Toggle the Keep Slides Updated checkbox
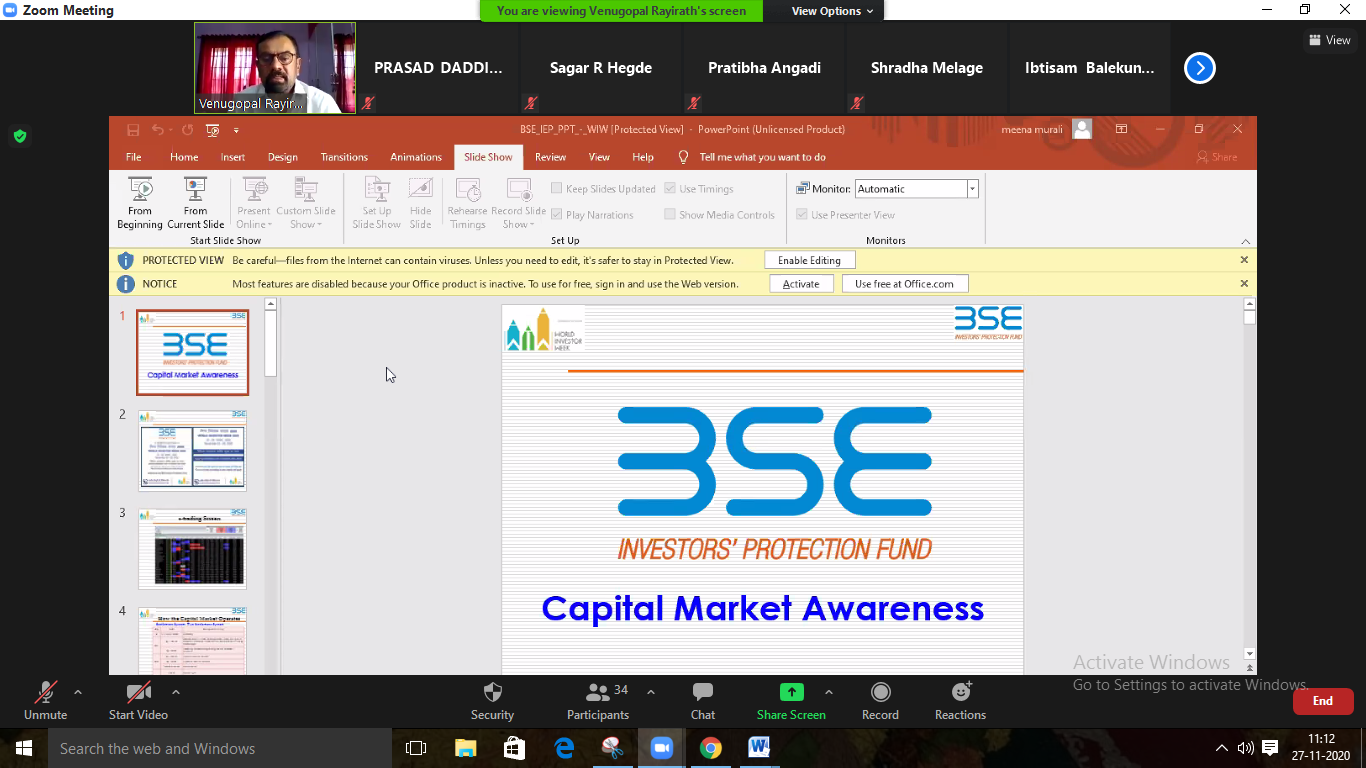Viewport: 1366px width, 768px height. 556,189
